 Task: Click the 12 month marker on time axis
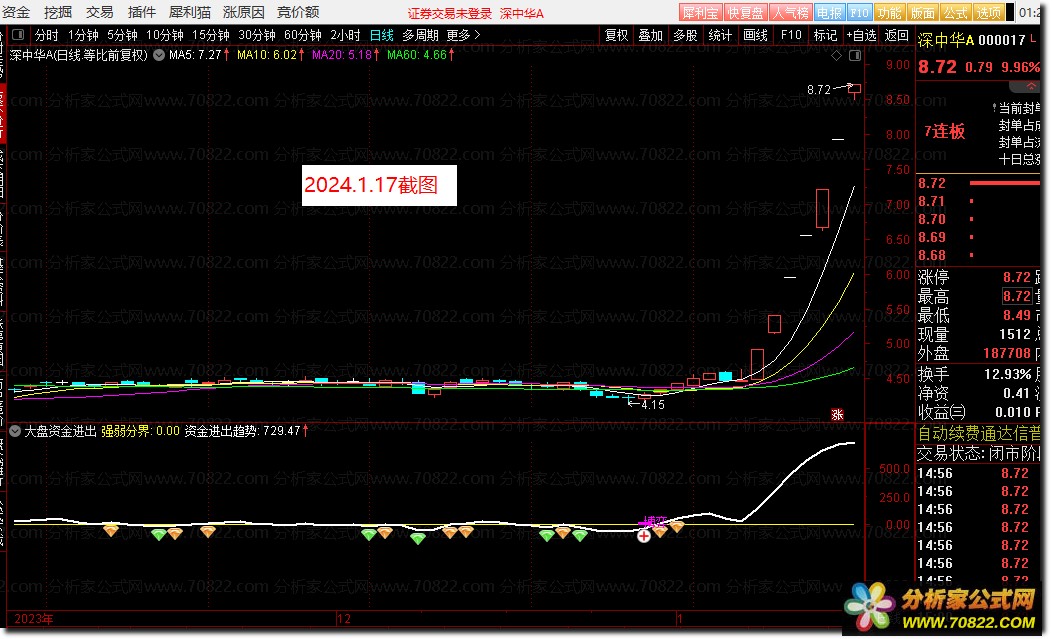pyautogui.click(x=344, y=619)
